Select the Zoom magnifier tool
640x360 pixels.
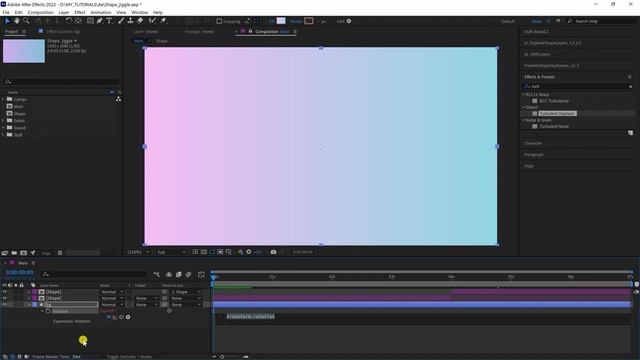[26, 21]
